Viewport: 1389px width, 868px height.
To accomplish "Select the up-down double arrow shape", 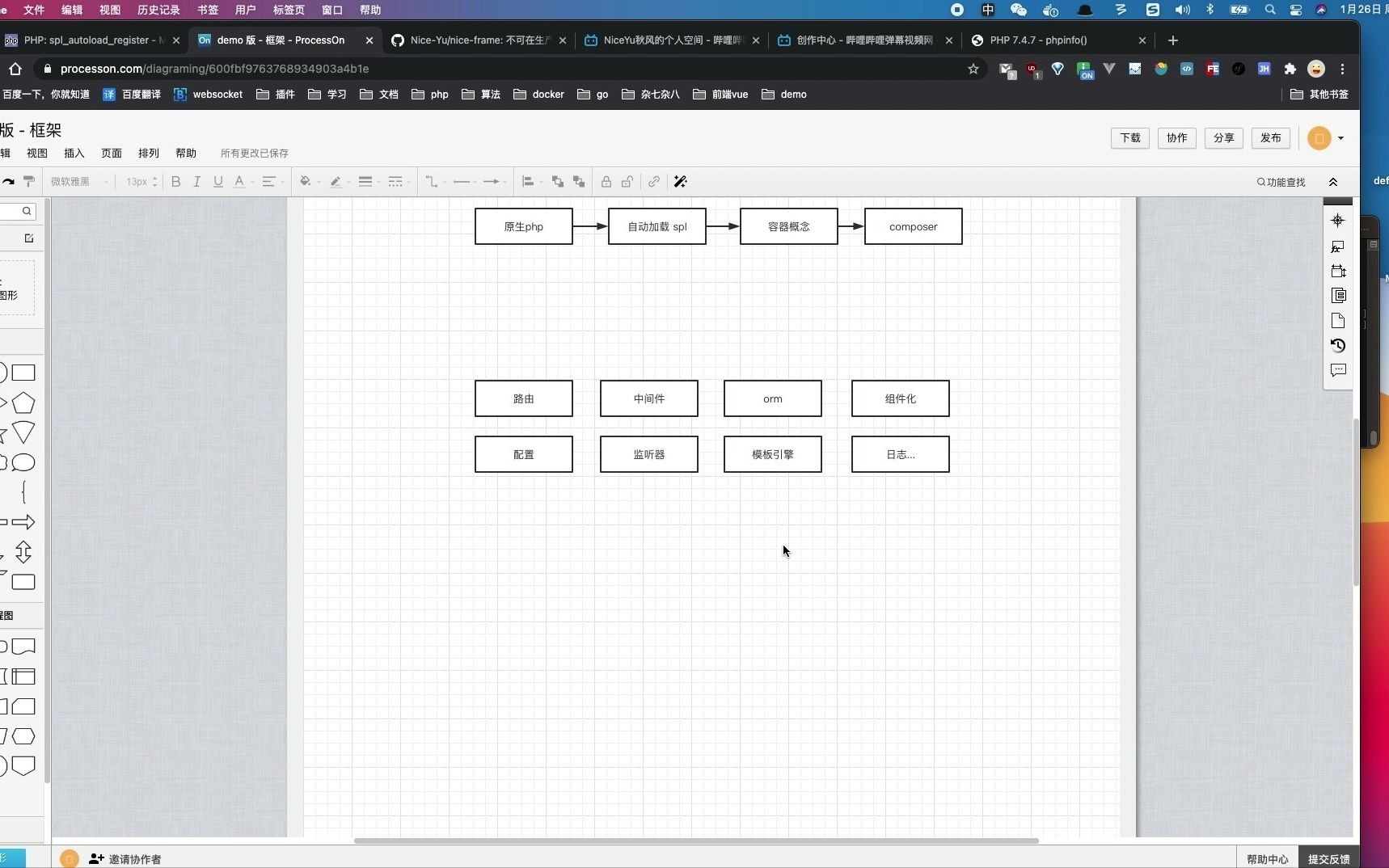I will 23,552.
